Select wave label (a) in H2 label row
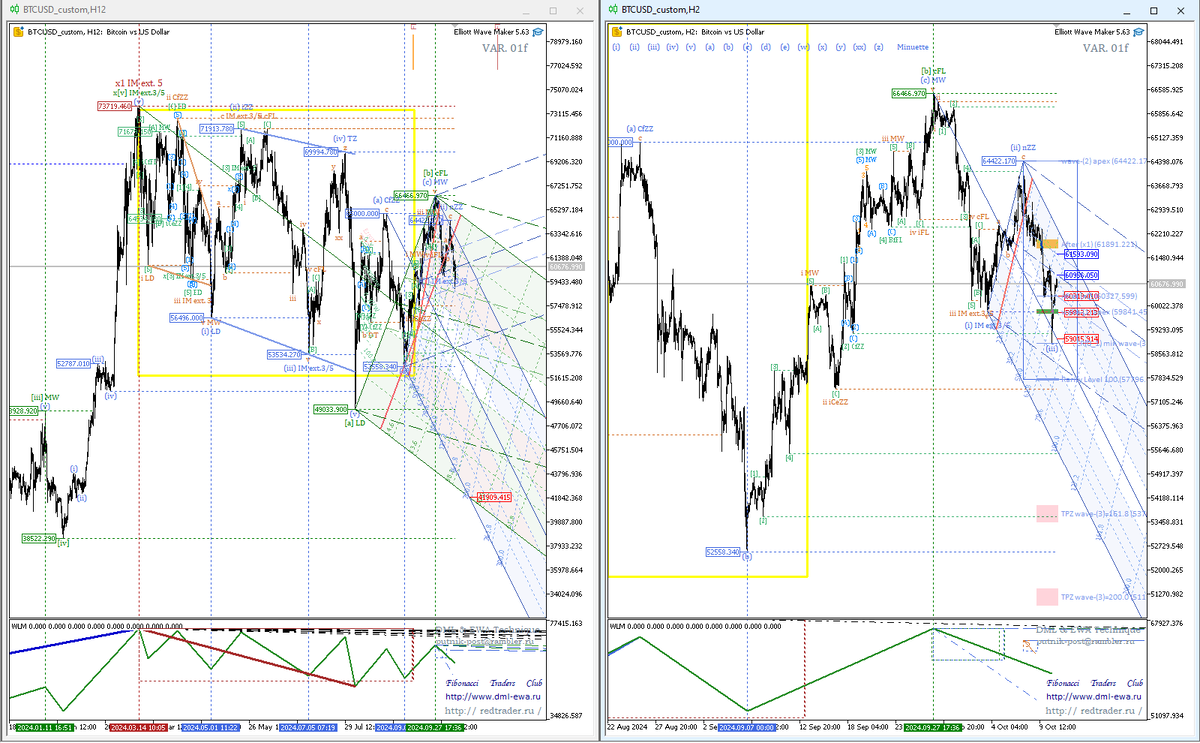The height and width of the screenshot is (743, 1200). point(710,46)
